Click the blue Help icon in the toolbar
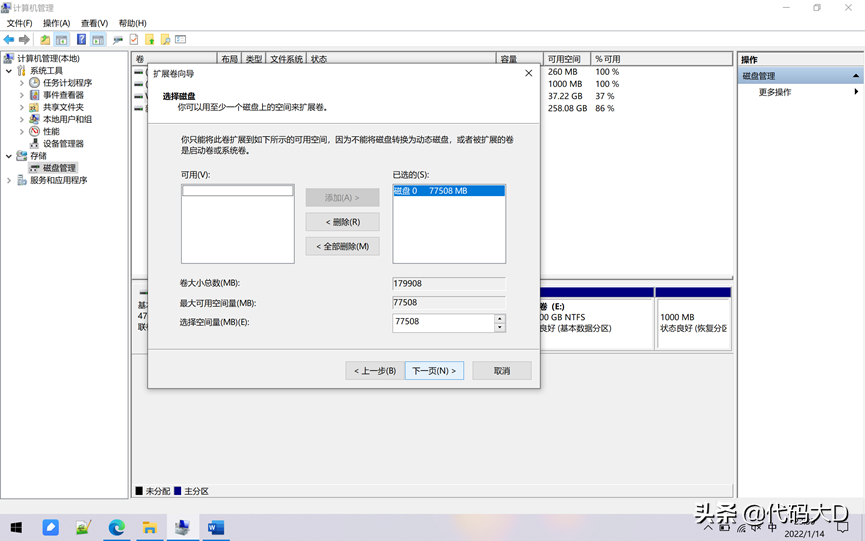 coord(81,40)
